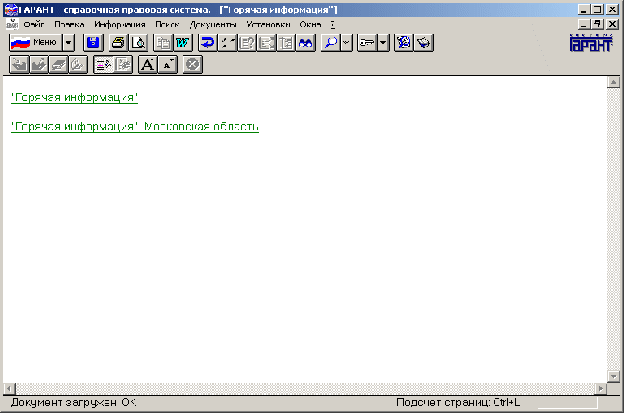The image size is (625, 414).
Task: Click the greyed copy pages icon
Action: (x=163, y=42)
